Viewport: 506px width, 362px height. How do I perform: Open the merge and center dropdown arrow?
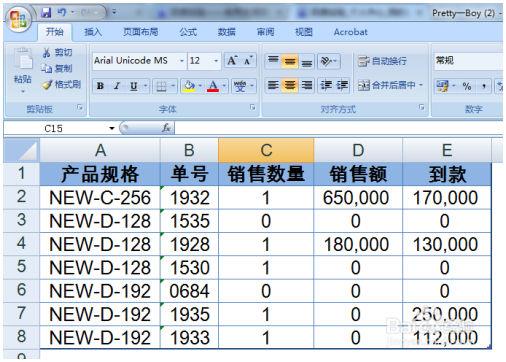(421, 85)
